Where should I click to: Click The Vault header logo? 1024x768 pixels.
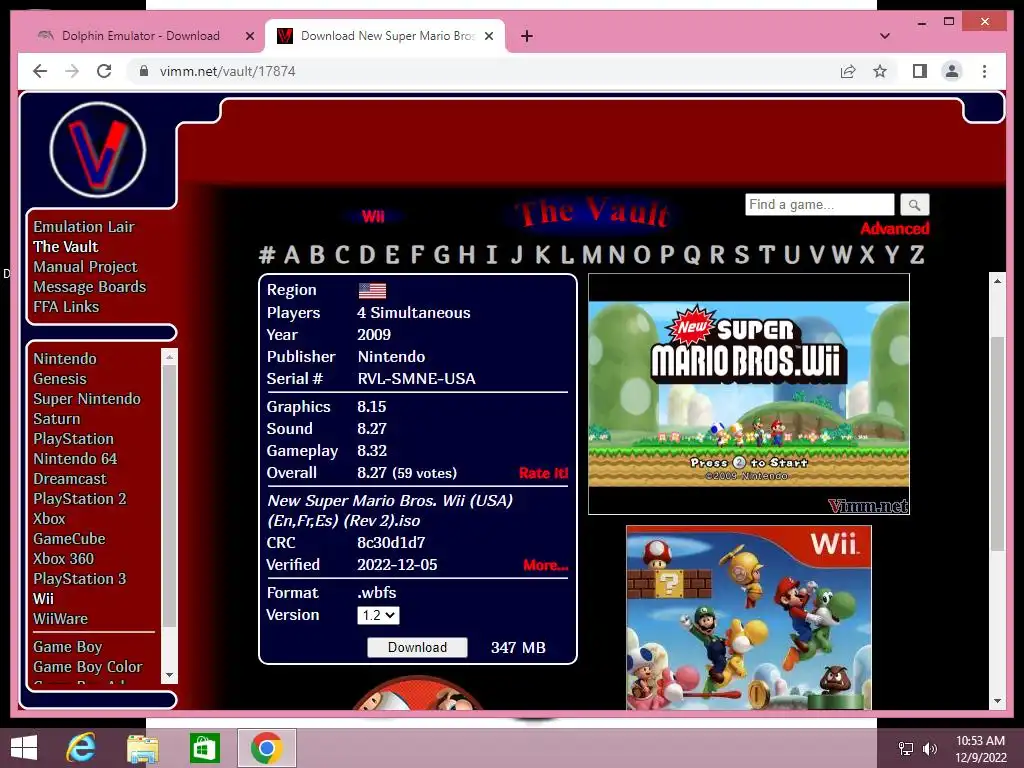tap(592, 214)
